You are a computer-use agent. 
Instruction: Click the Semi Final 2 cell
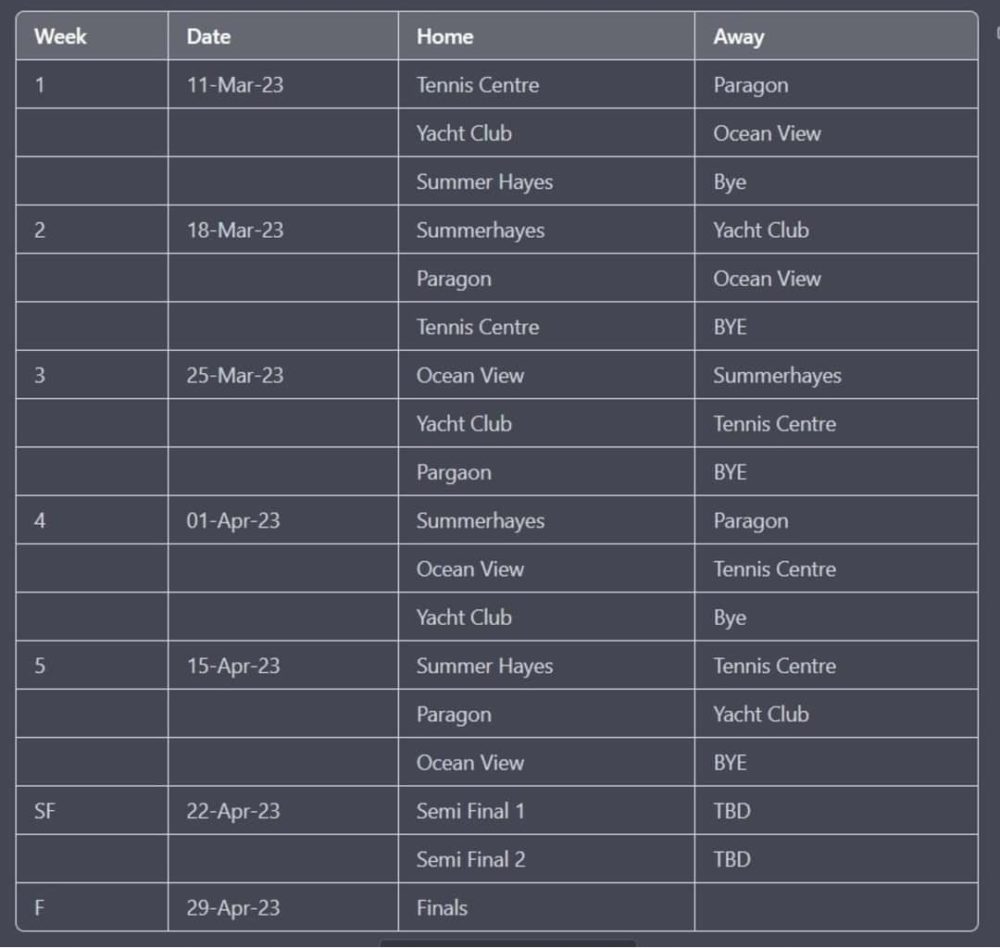coord(547,860)
